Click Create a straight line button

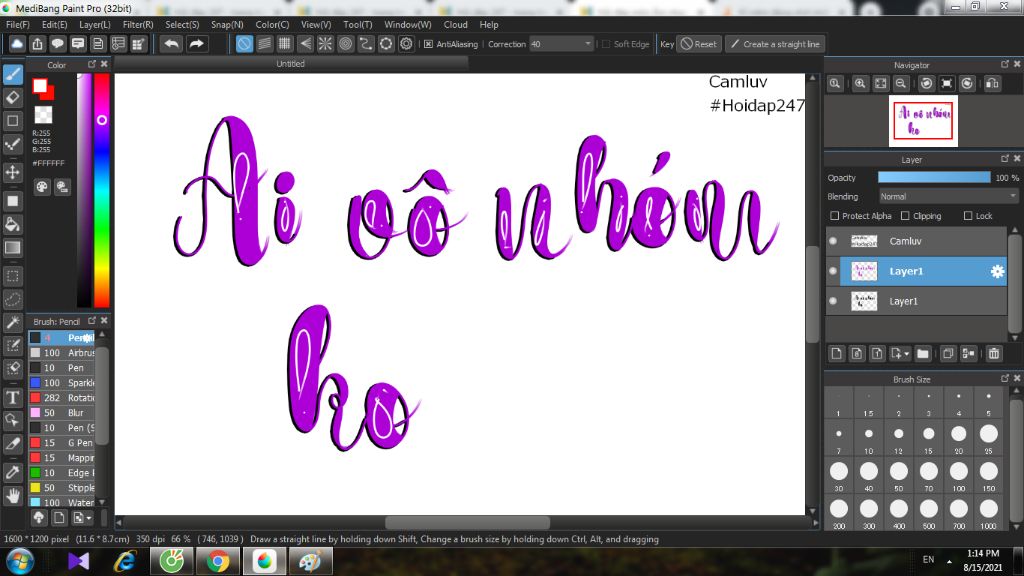point(775,44)
